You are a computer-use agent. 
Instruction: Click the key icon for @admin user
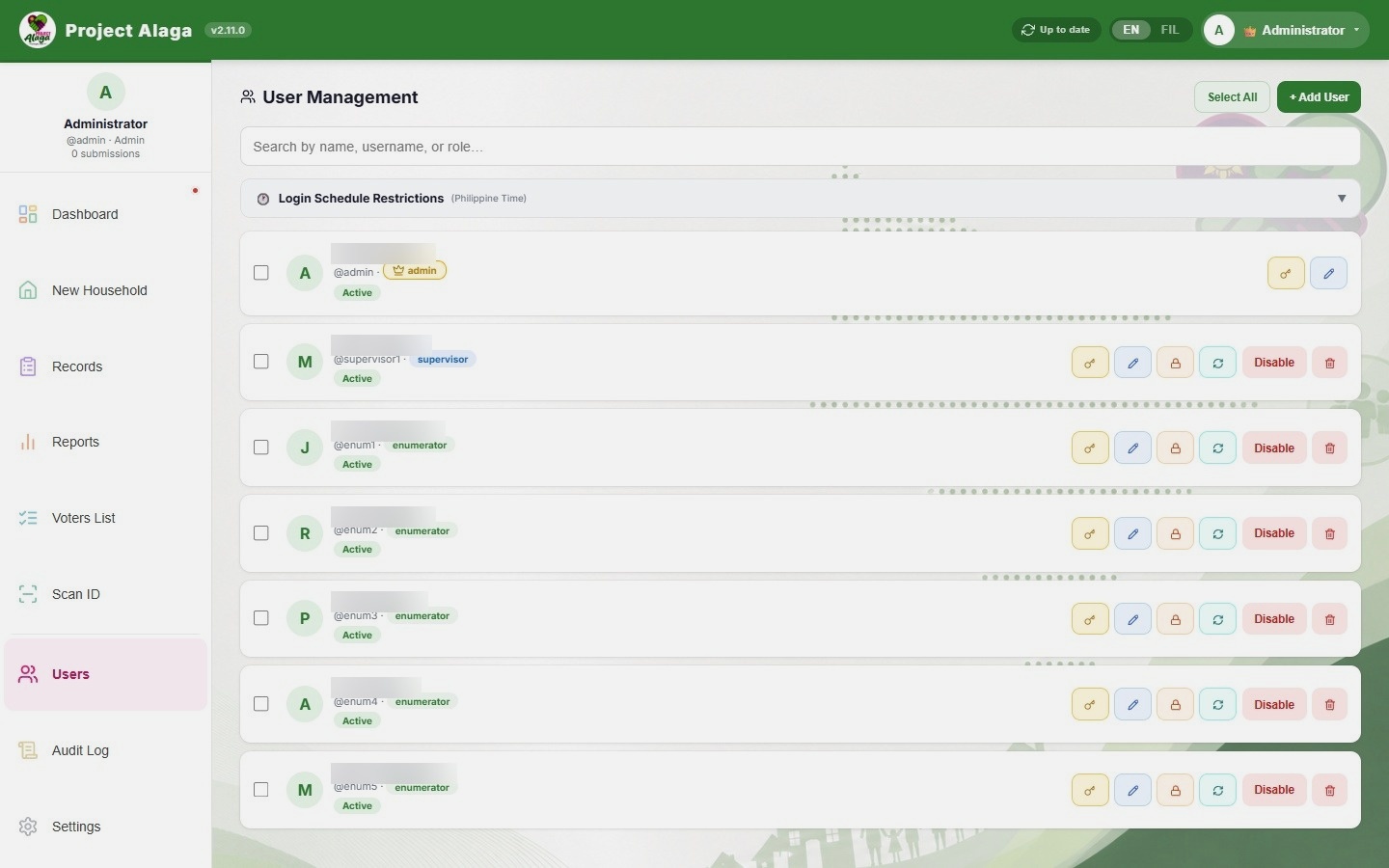coord(1286,273)
